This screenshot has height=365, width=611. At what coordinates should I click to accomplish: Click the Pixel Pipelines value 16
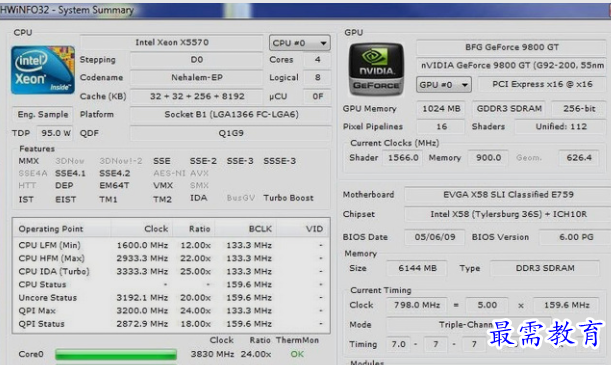(x=441, y=127)
